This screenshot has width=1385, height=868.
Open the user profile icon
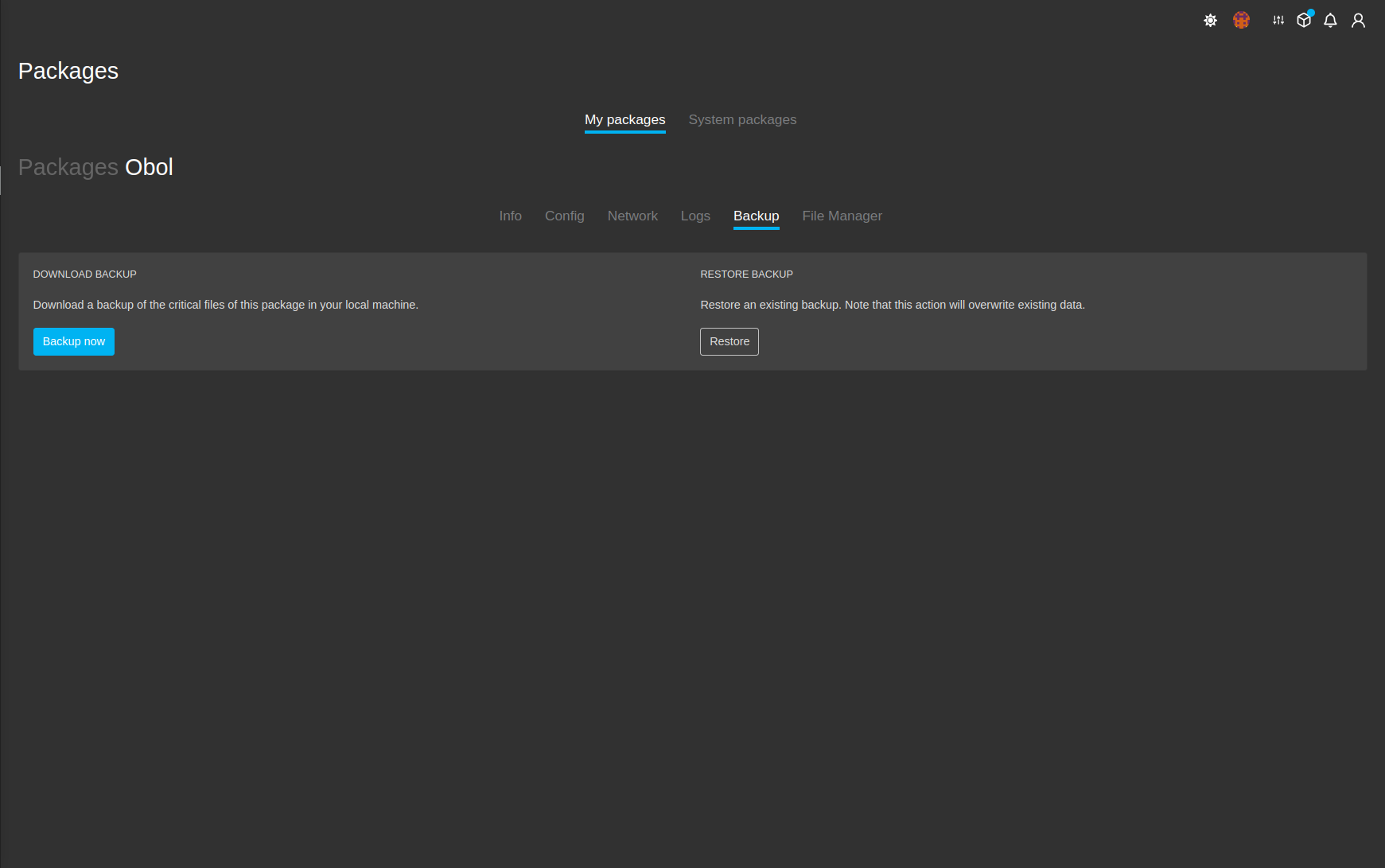[x=1358, y=21]
